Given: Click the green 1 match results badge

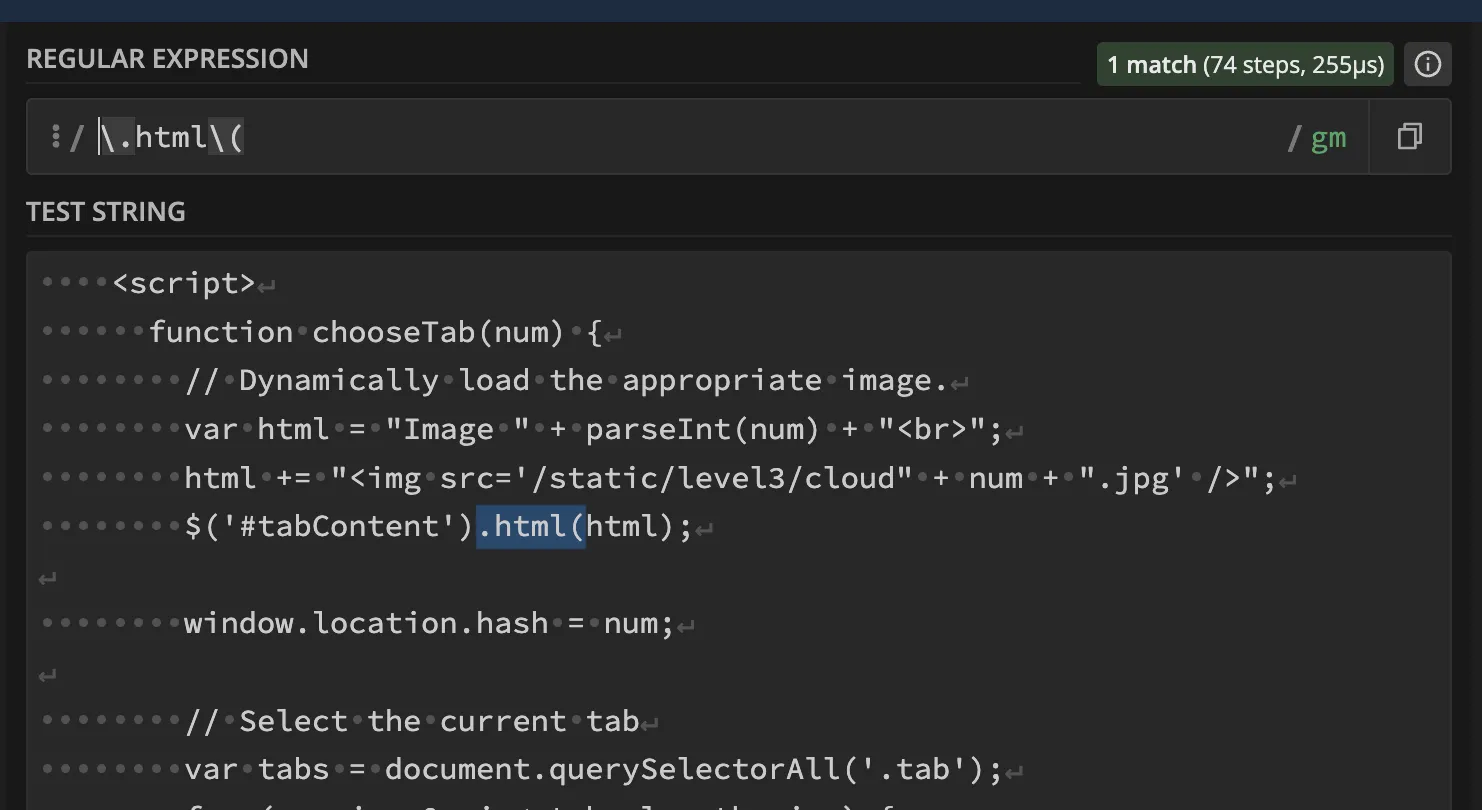Looking at the screenshot, I should click(1244, 63).
